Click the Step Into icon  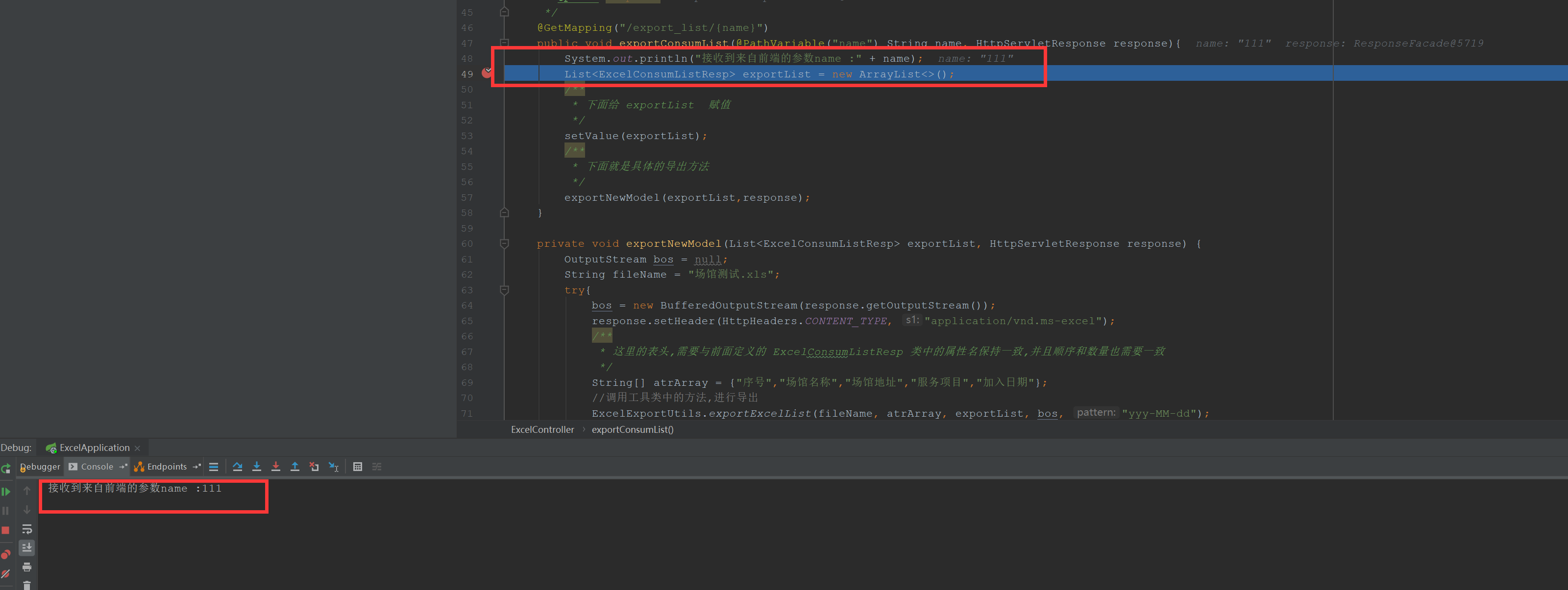pyautogui.click(x=256, y=467)
